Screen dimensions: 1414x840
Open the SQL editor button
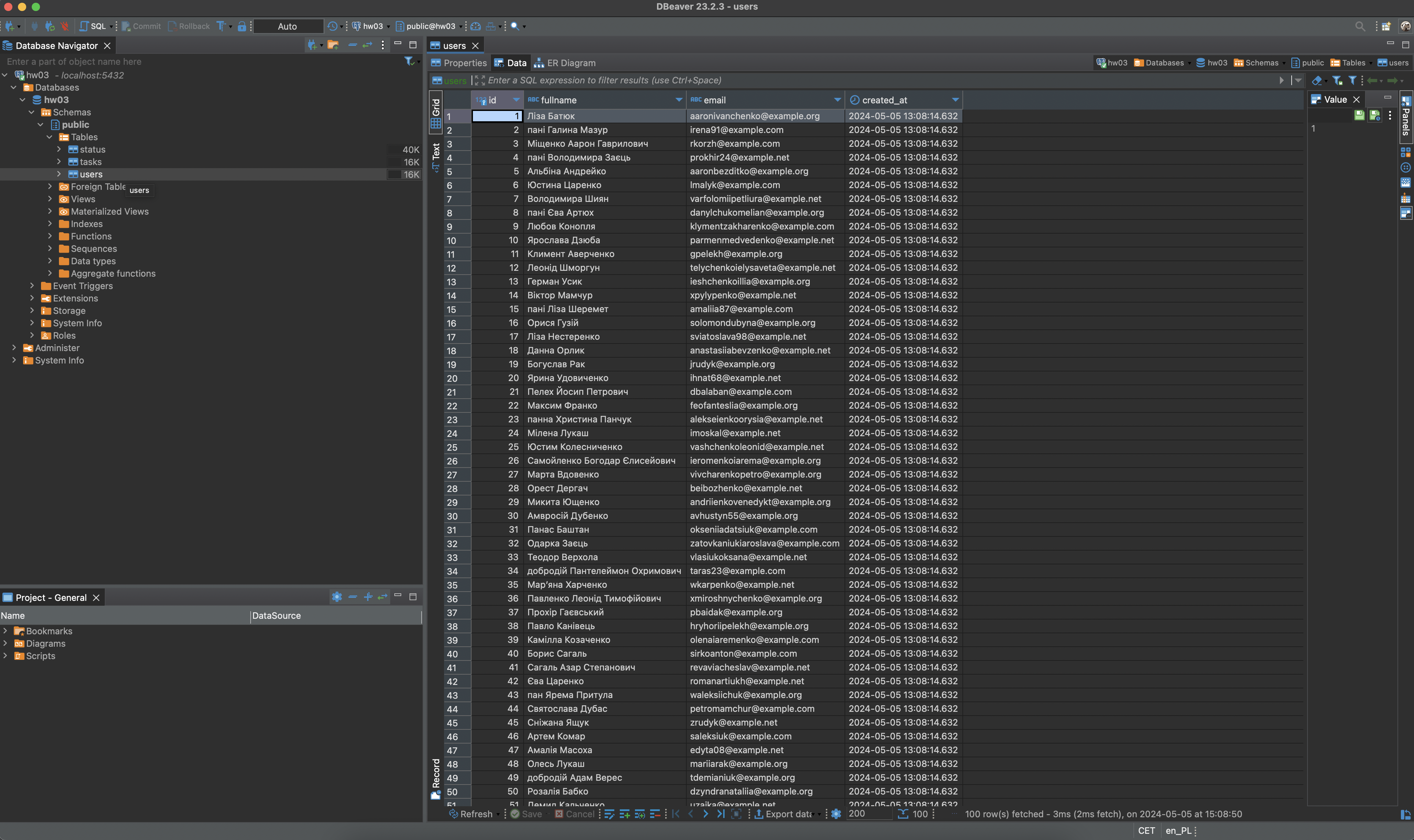[x=93, y=26]
